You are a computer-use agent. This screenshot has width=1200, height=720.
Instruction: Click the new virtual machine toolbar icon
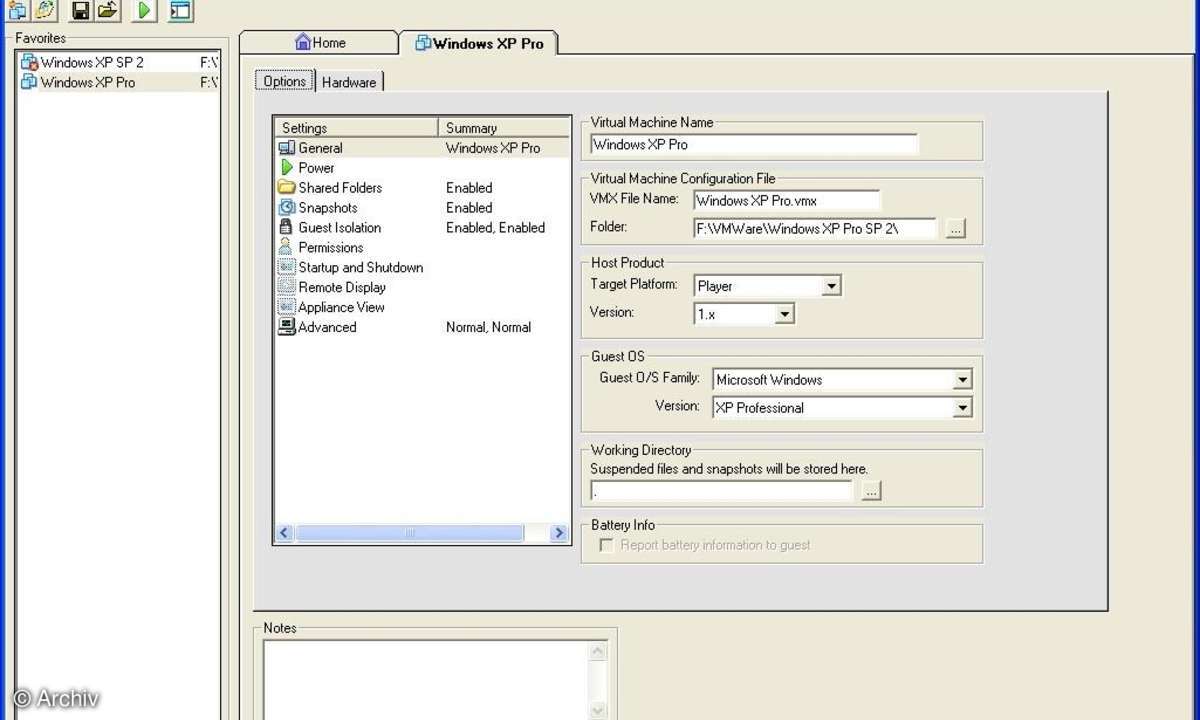tap(17, 10)
